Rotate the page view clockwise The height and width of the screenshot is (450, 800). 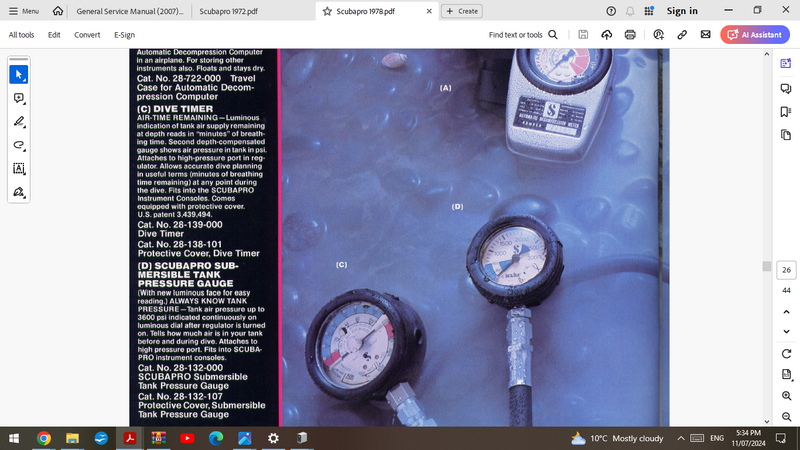coord(786,354)
